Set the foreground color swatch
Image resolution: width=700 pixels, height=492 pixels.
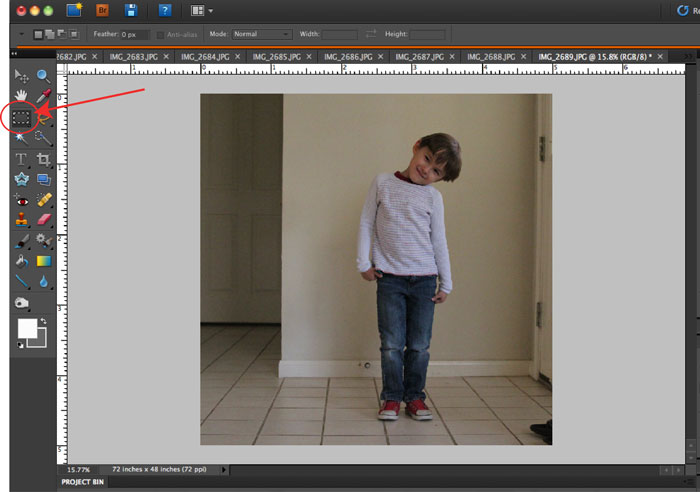(x=27, y=329)
